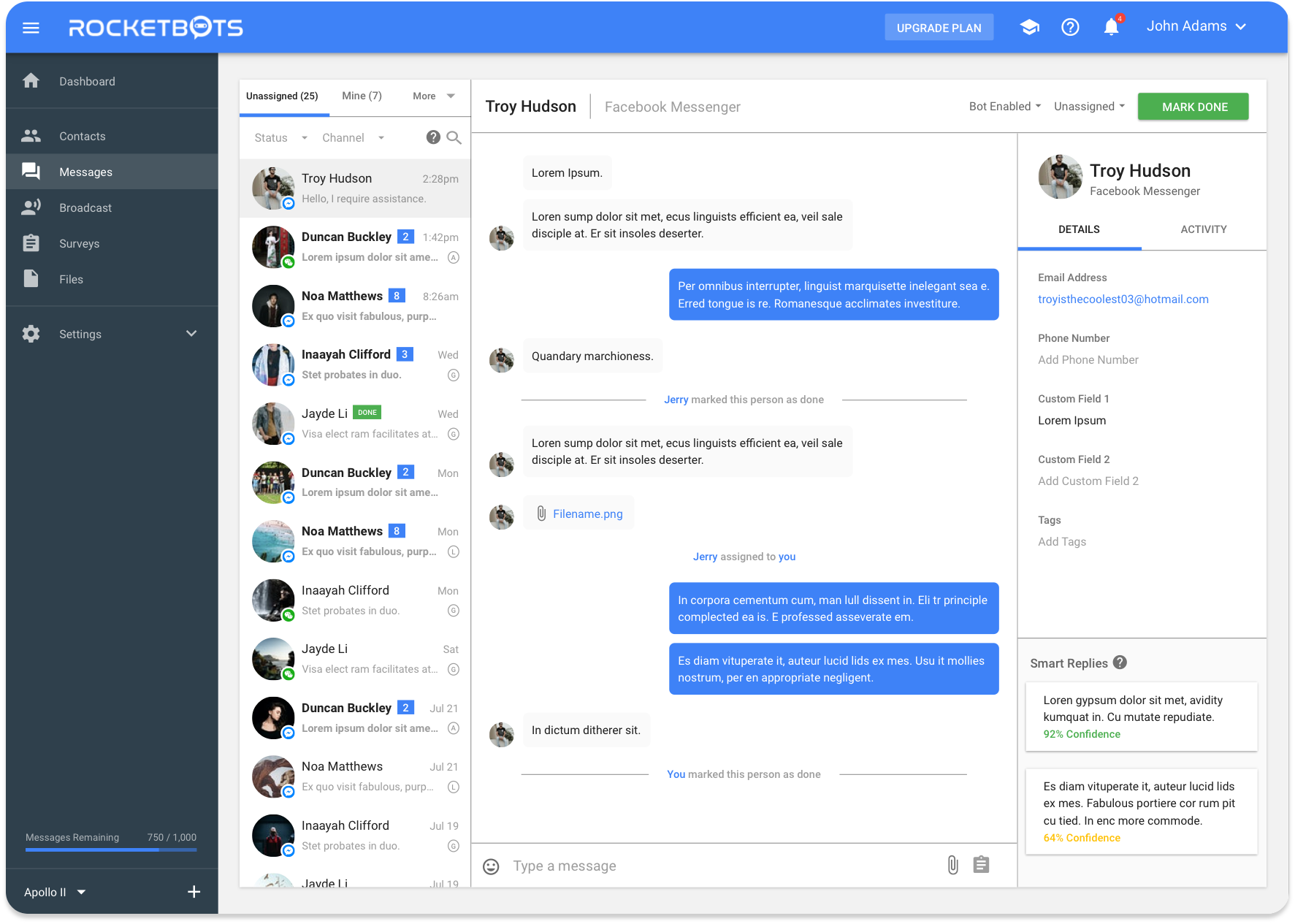Add a new workspace with the plus icon
1295x924 pixels.
point(194,892)
